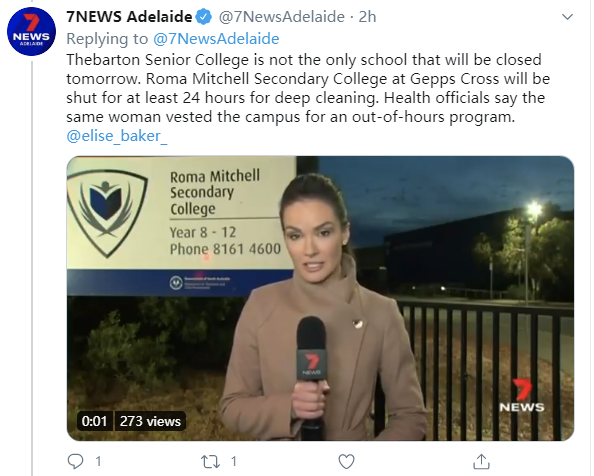Click the 273 views counter

150,421
